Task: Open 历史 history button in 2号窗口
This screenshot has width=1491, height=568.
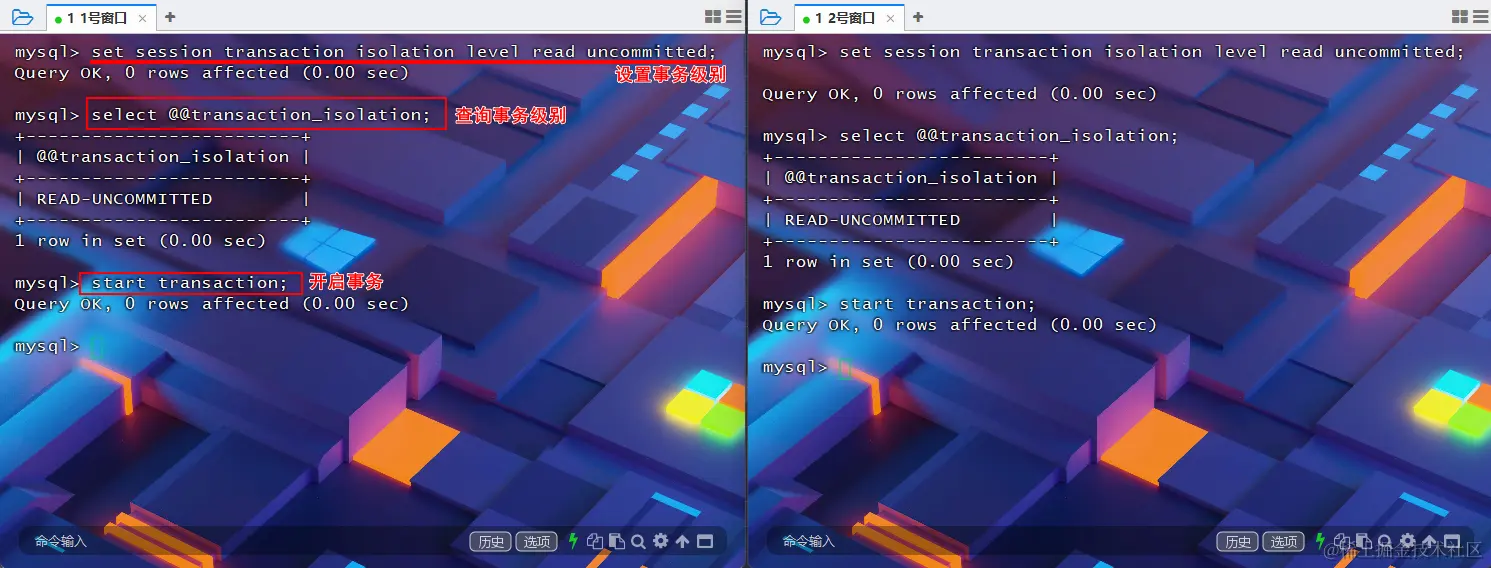Action: (x=1238, y=541)
